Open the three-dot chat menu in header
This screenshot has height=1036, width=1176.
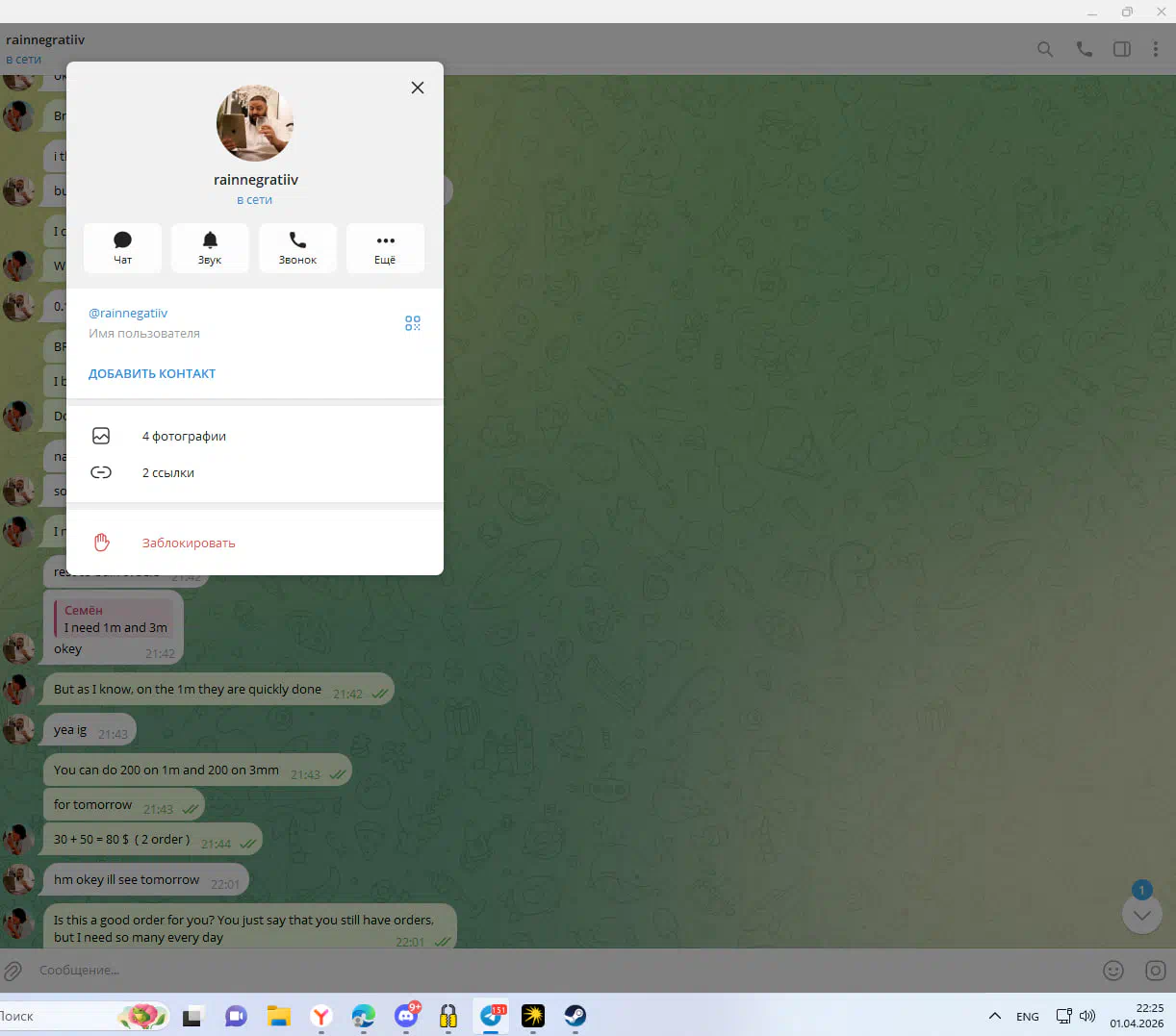(1156, 49)
